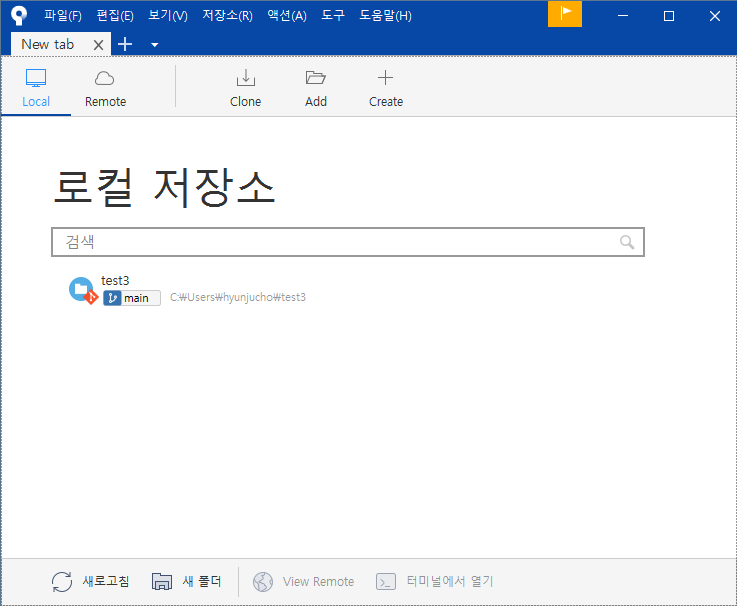Open the 파일(F) menu
The image size is (737, 606).
(63, 16)
